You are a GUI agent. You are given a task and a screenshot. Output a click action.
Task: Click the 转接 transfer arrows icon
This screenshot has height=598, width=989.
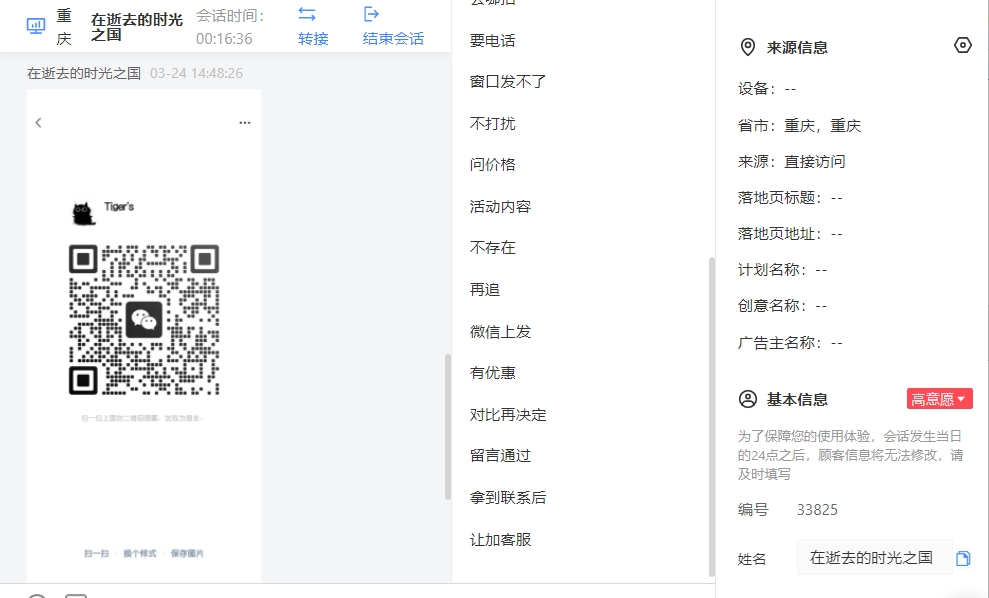(307, 14)
